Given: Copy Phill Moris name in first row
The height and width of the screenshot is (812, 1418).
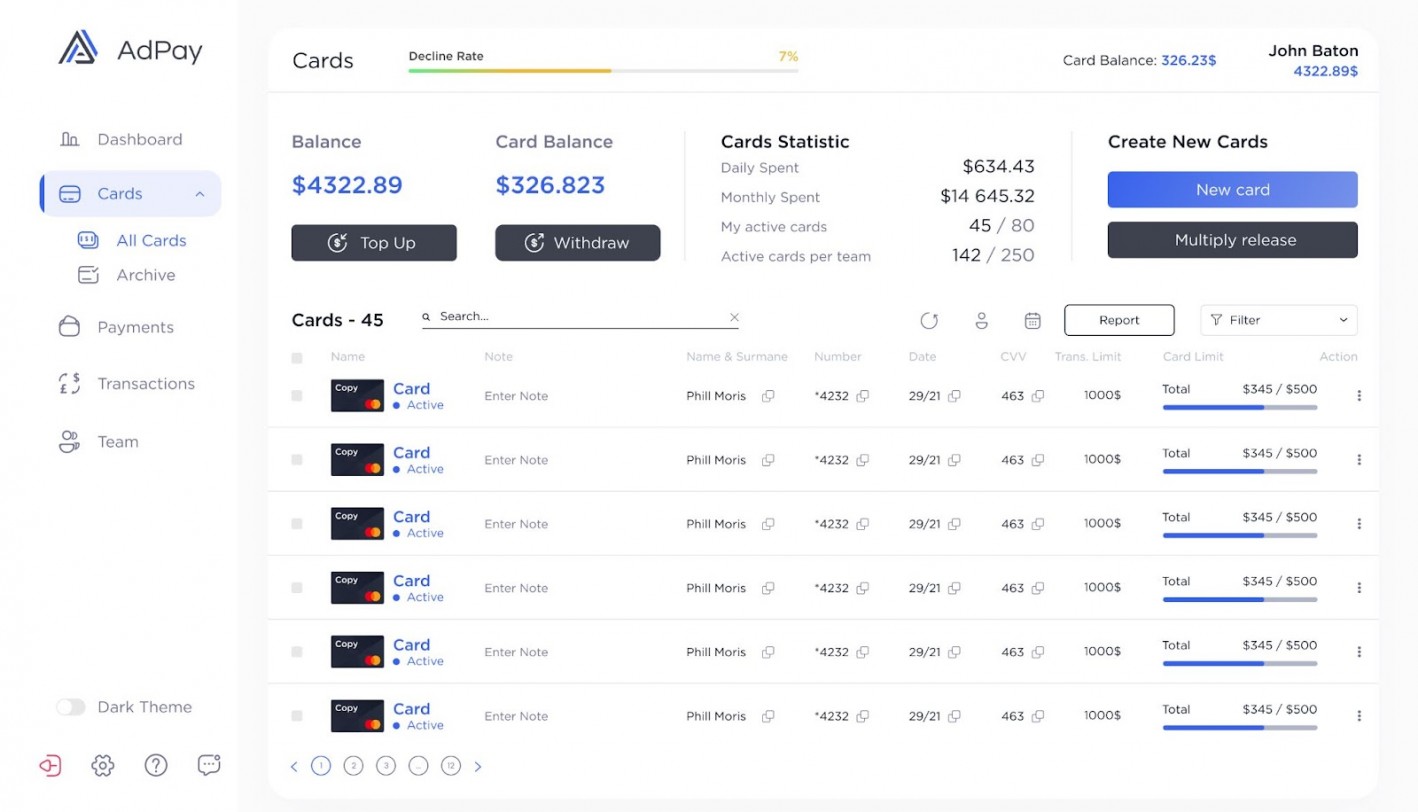Looking at the screenshot, I should pos(768,396).
